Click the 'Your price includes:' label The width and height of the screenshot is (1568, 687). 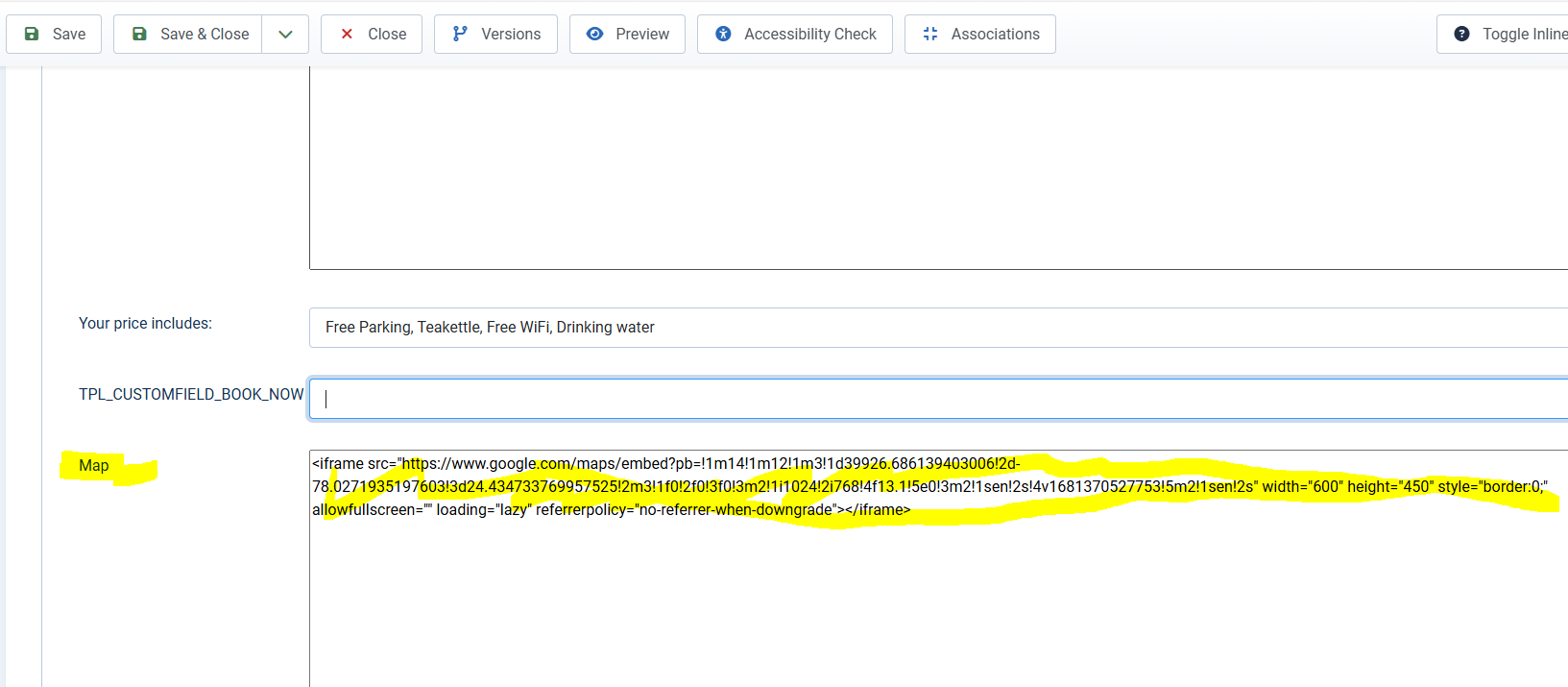(145, 324)
